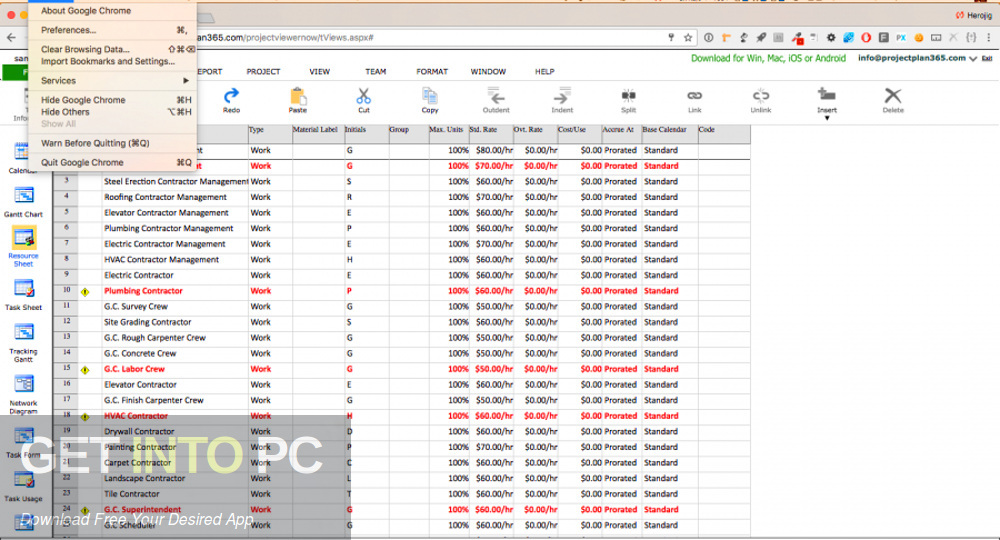Viewport: 1000px width, 540px height.
Task: Click the Link tasks icon
Action: [695, 96]
